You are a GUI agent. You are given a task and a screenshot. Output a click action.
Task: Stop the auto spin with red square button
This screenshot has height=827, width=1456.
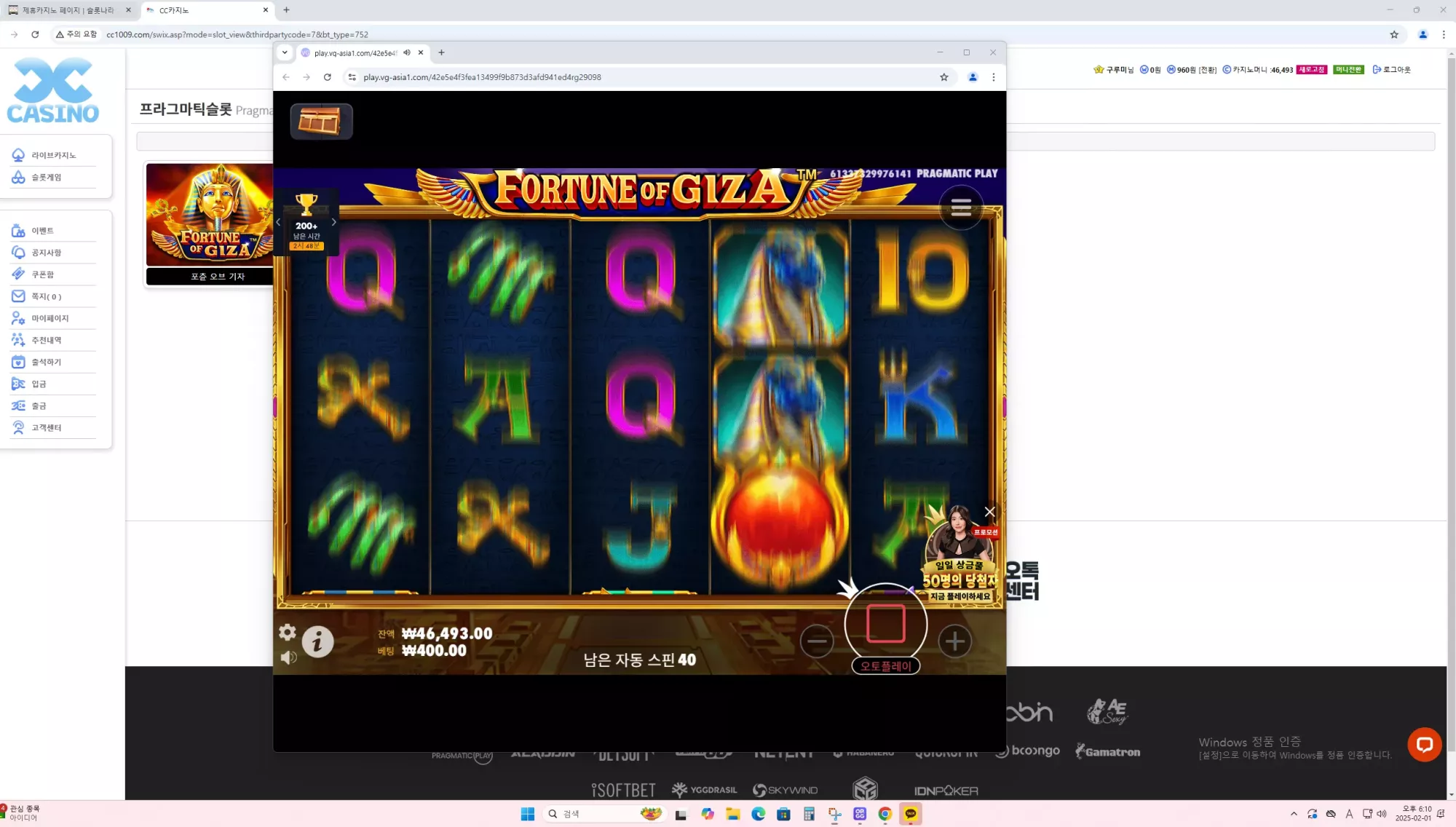pyautogui.click(x=885, y=624)
